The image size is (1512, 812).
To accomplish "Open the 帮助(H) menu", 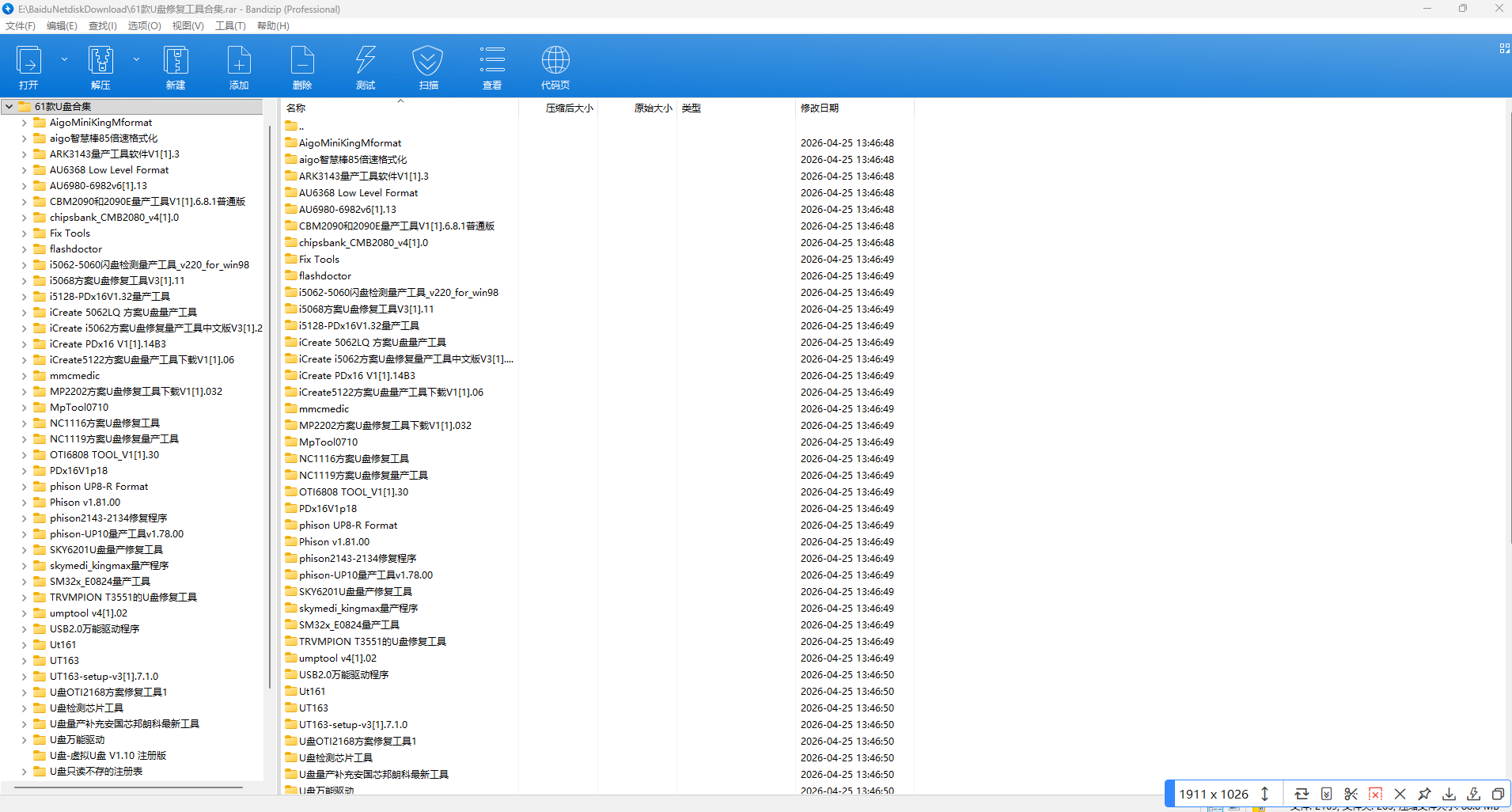I will [273, 26].
